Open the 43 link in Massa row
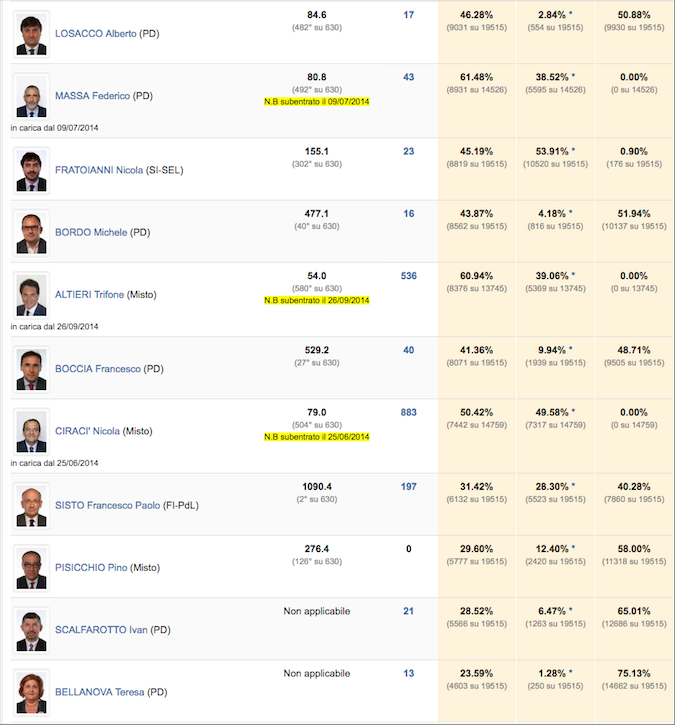 coord(409,77)
